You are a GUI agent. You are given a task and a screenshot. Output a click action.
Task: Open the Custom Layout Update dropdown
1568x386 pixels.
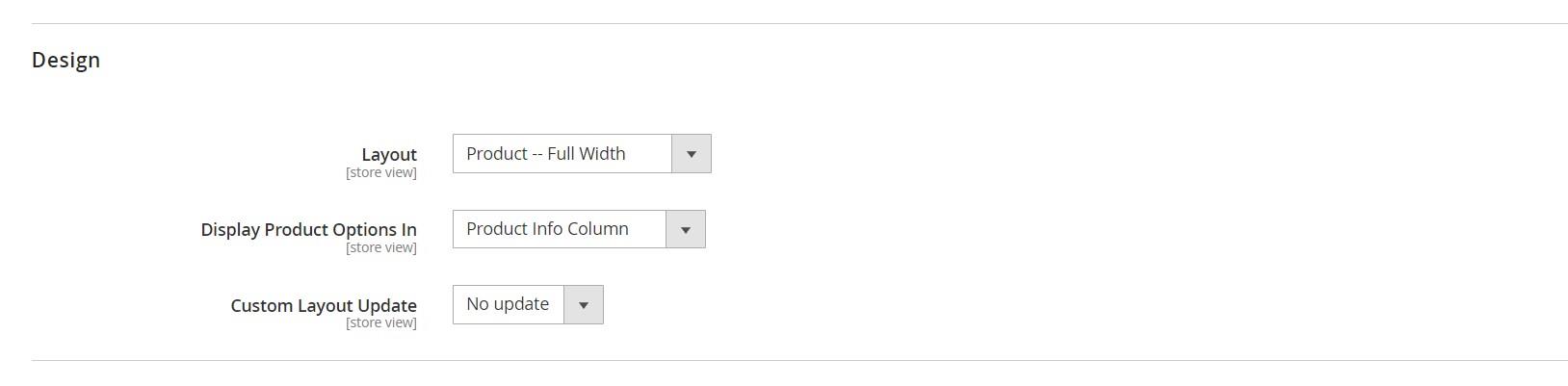point(527,305)
